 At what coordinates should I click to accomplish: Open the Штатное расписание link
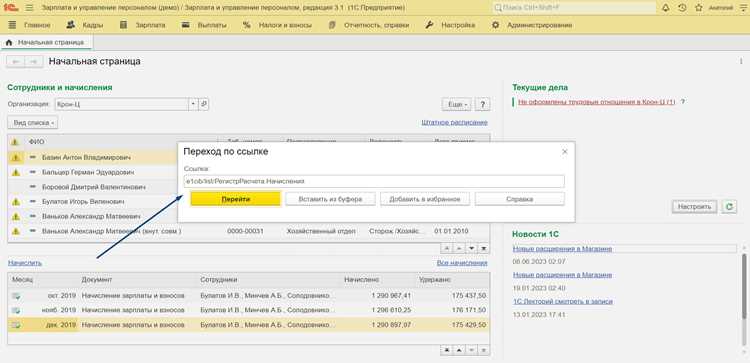click(454, 122)
